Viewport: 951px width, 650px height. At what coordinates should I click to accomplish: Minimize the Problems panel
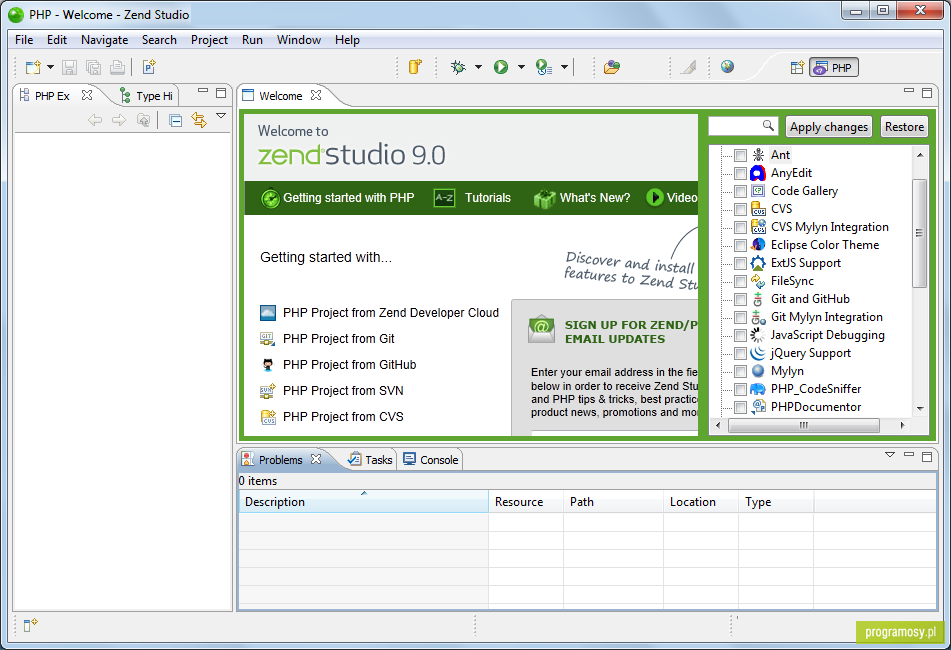[x=909, y=454]
